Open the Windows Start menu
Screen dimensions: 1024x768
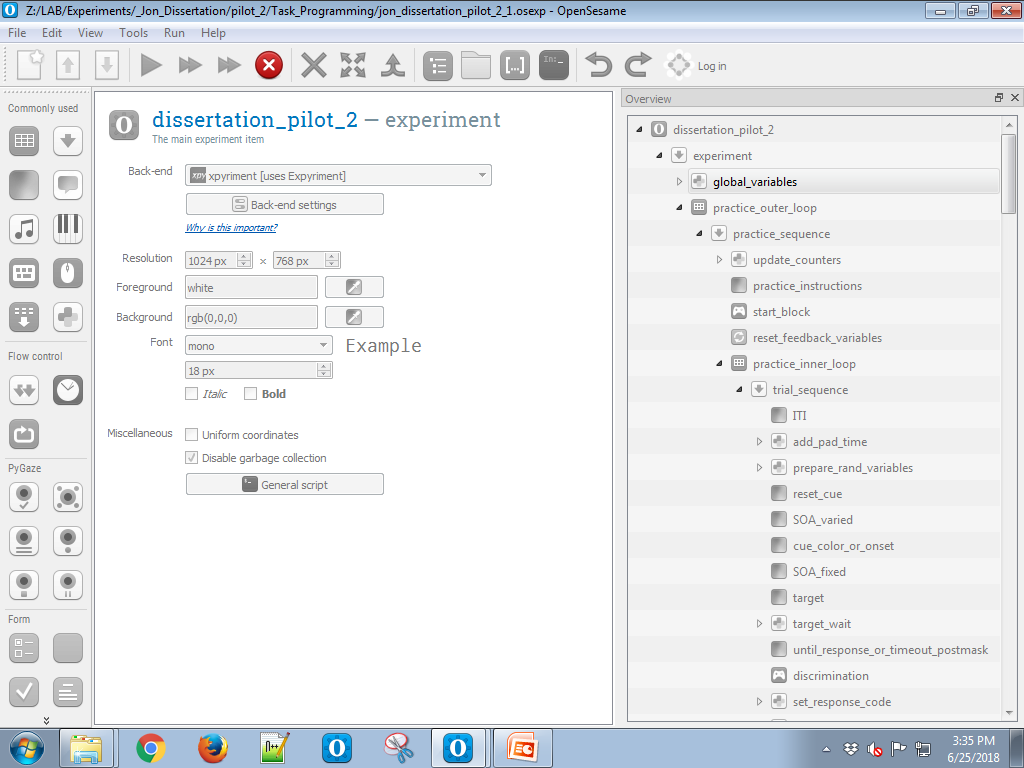click(x=27, y=748)
